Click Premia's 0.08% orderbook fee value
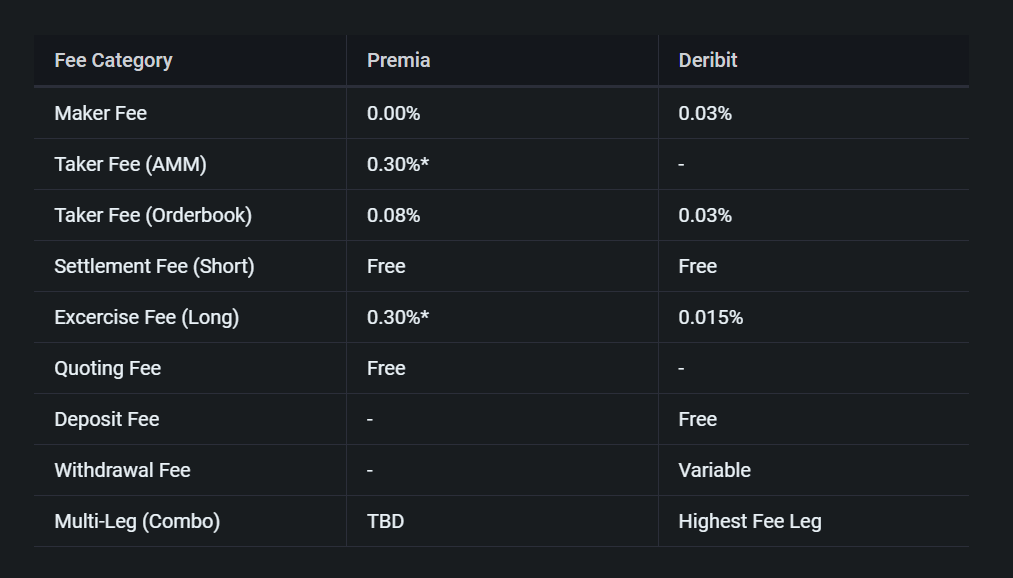The height and width of the screenshot is (578, 1013). click(393, 215)
